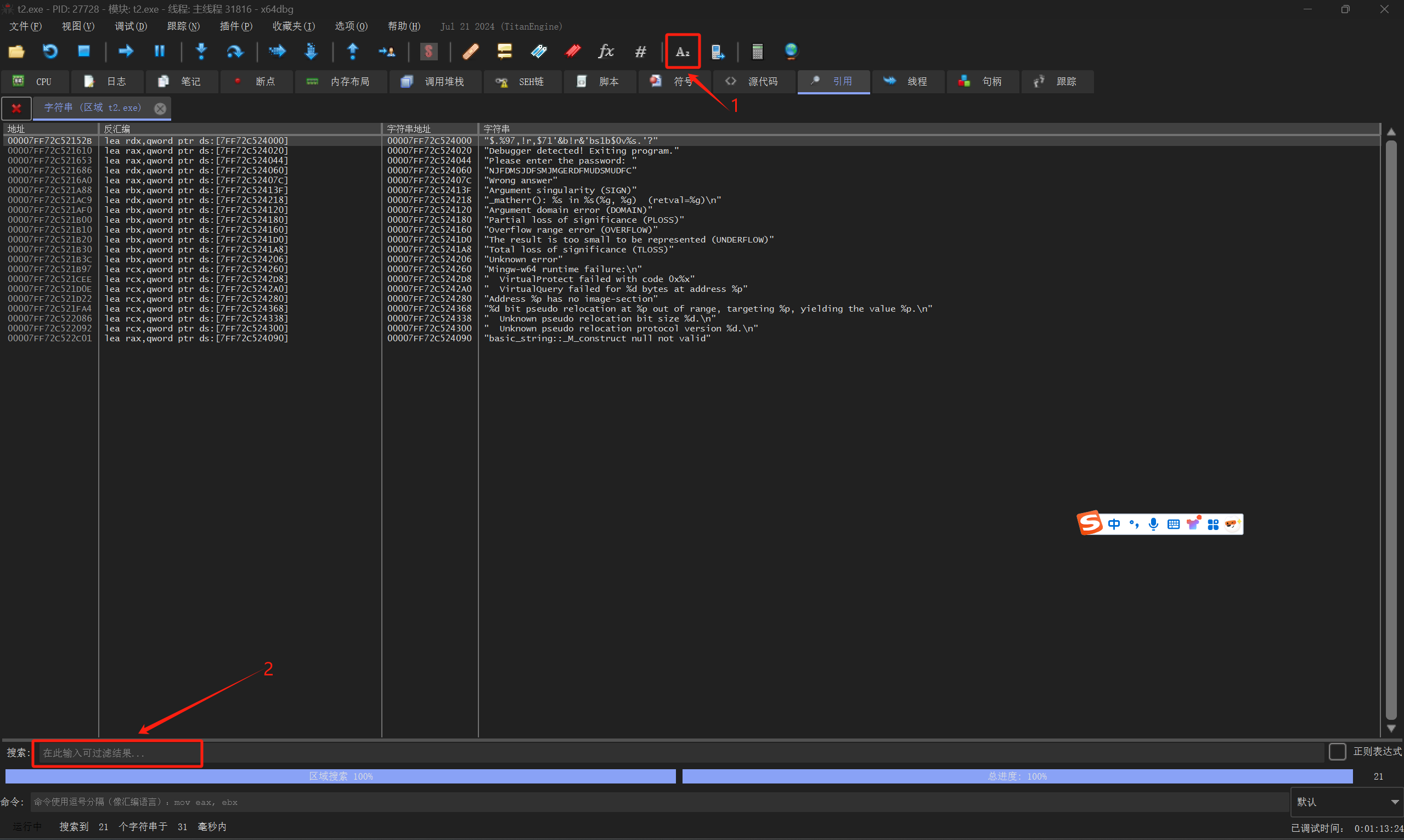Screen dimensions: 1404x840
Task: Click the step over icon
Action: click(234, 52)
